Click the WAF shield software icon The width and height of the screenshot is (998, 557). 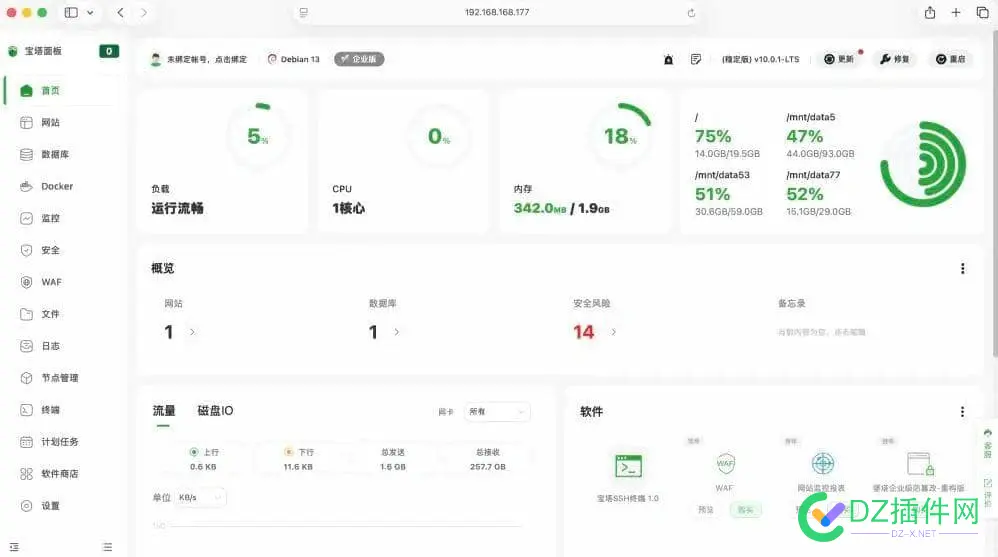[x=725, y=464]
